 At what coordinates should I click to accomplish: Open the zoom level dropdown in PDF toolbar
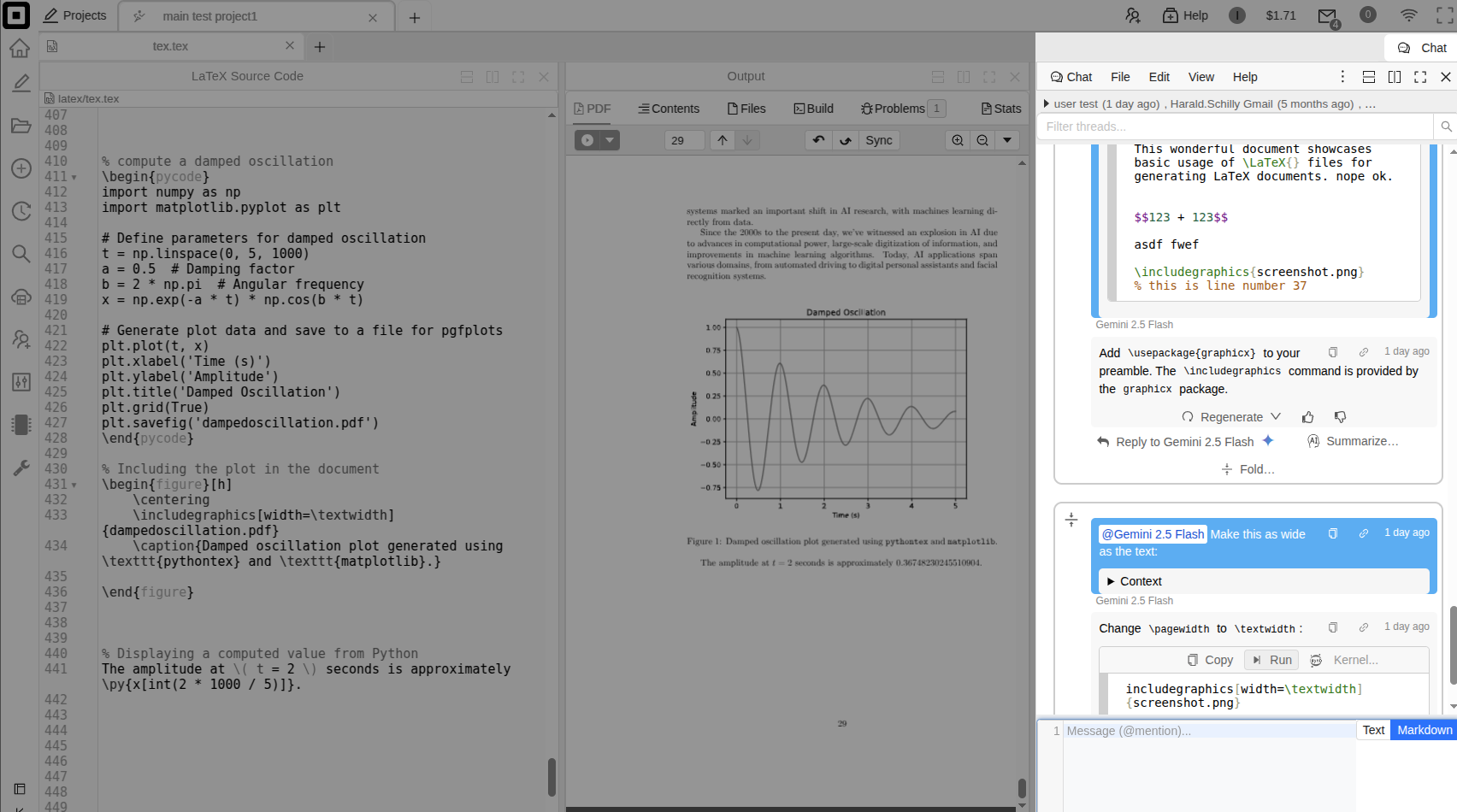pyautogui.click(x=1006, y=139)
